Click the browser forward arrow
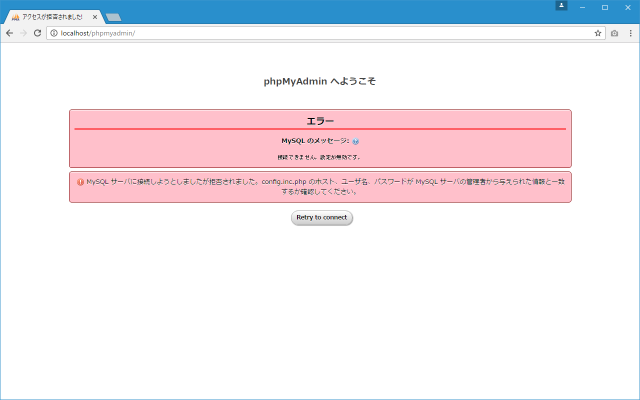Screen dimensions: 640x400 pos(23,33)
